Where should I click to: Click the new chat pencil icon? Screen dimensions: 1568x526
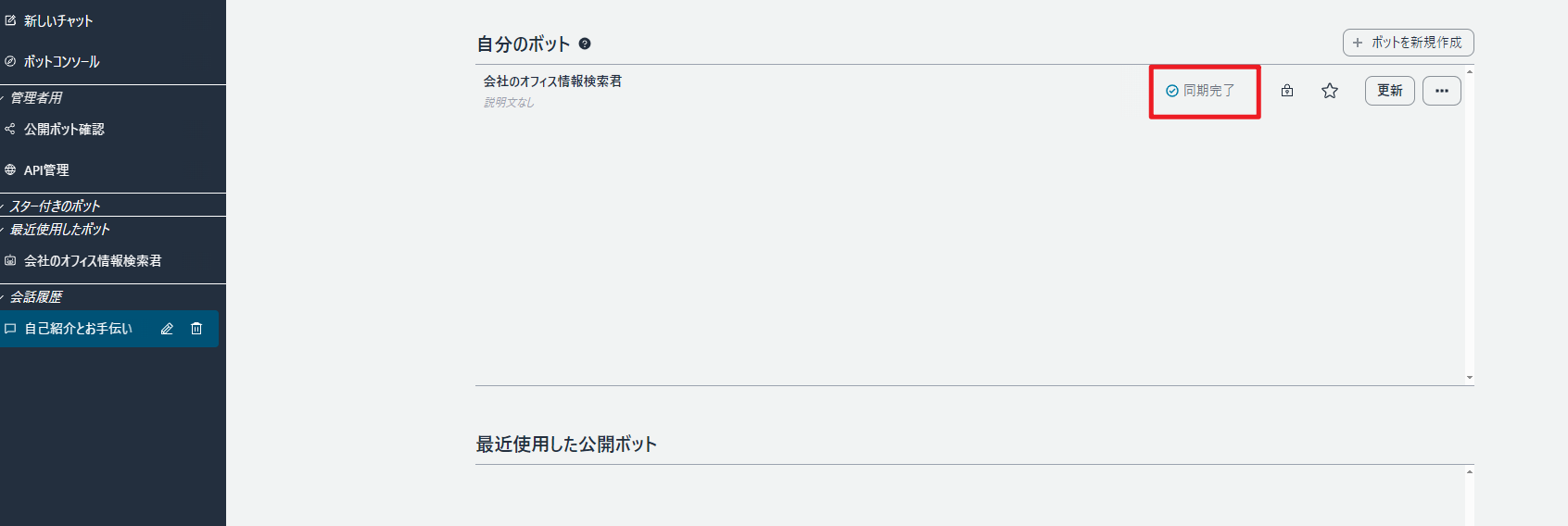[x=10, y=20]
